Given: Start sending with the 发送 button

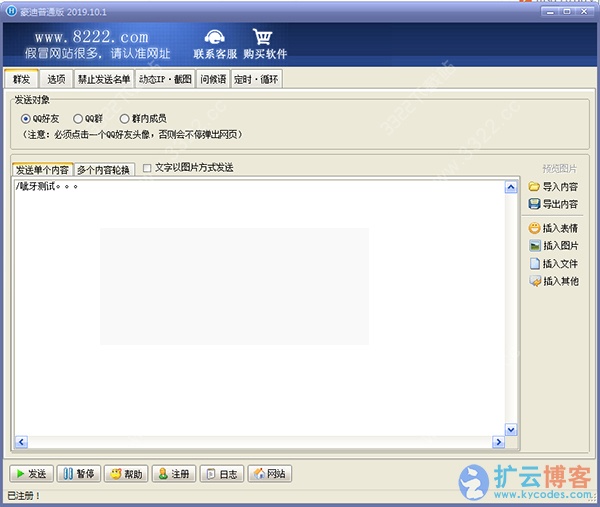Looking at the screenshot, I should (x=31, y=474).
